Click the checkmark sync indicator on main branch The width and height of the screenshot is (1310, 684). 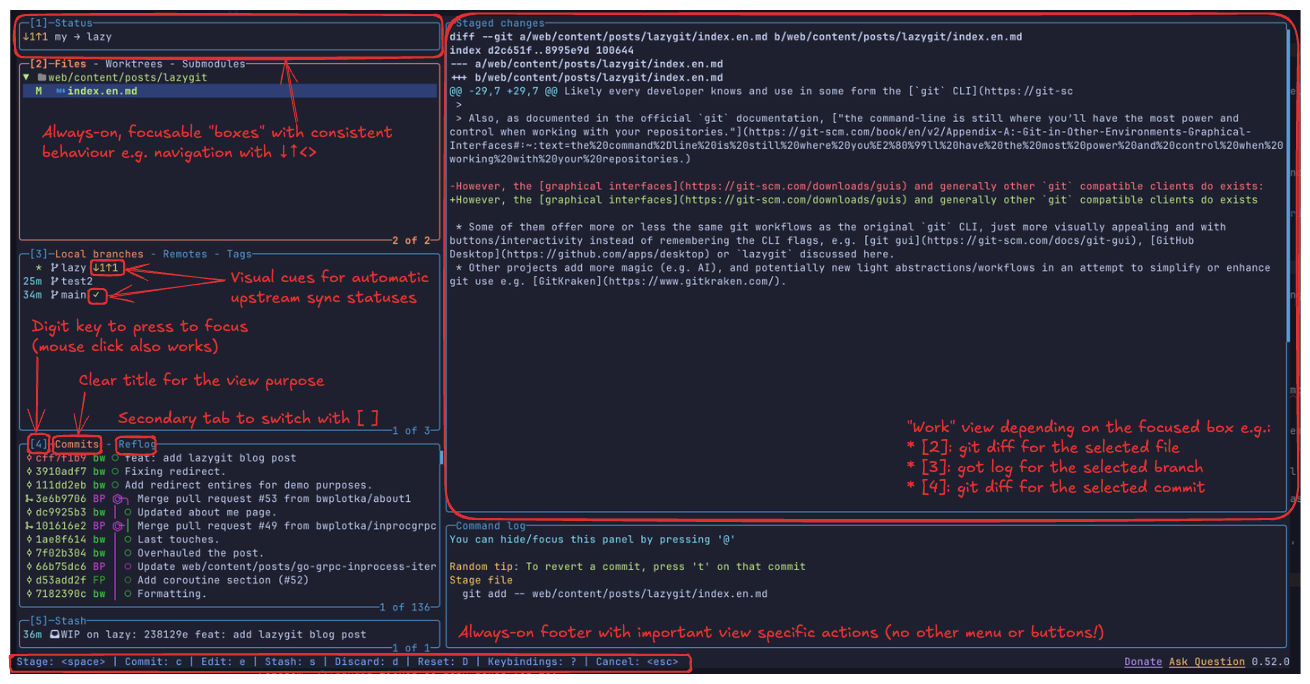click(x=96, y=295)
